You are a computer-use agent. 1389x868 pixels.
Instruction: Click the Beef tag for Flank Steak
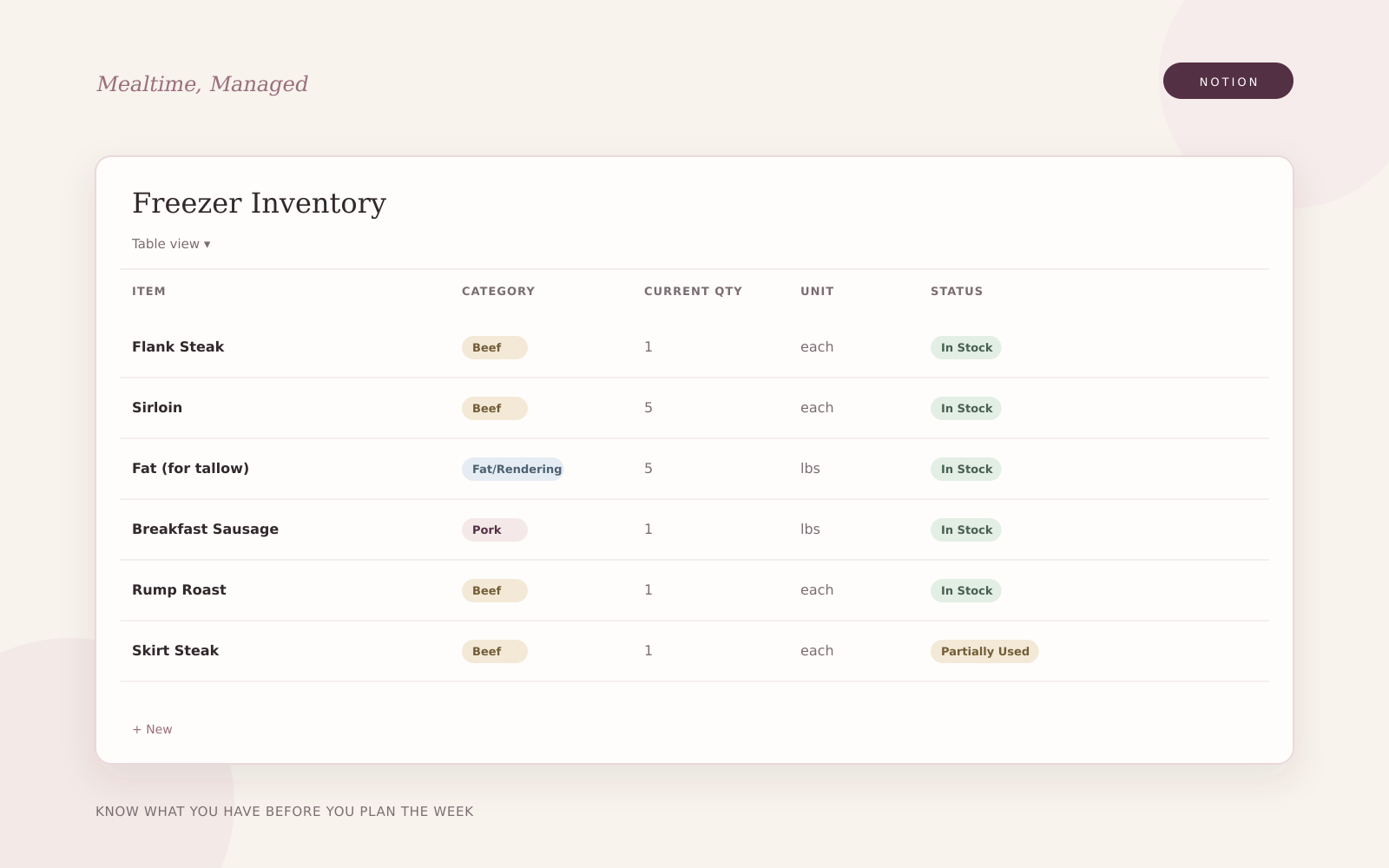click(x=495, y=347)
